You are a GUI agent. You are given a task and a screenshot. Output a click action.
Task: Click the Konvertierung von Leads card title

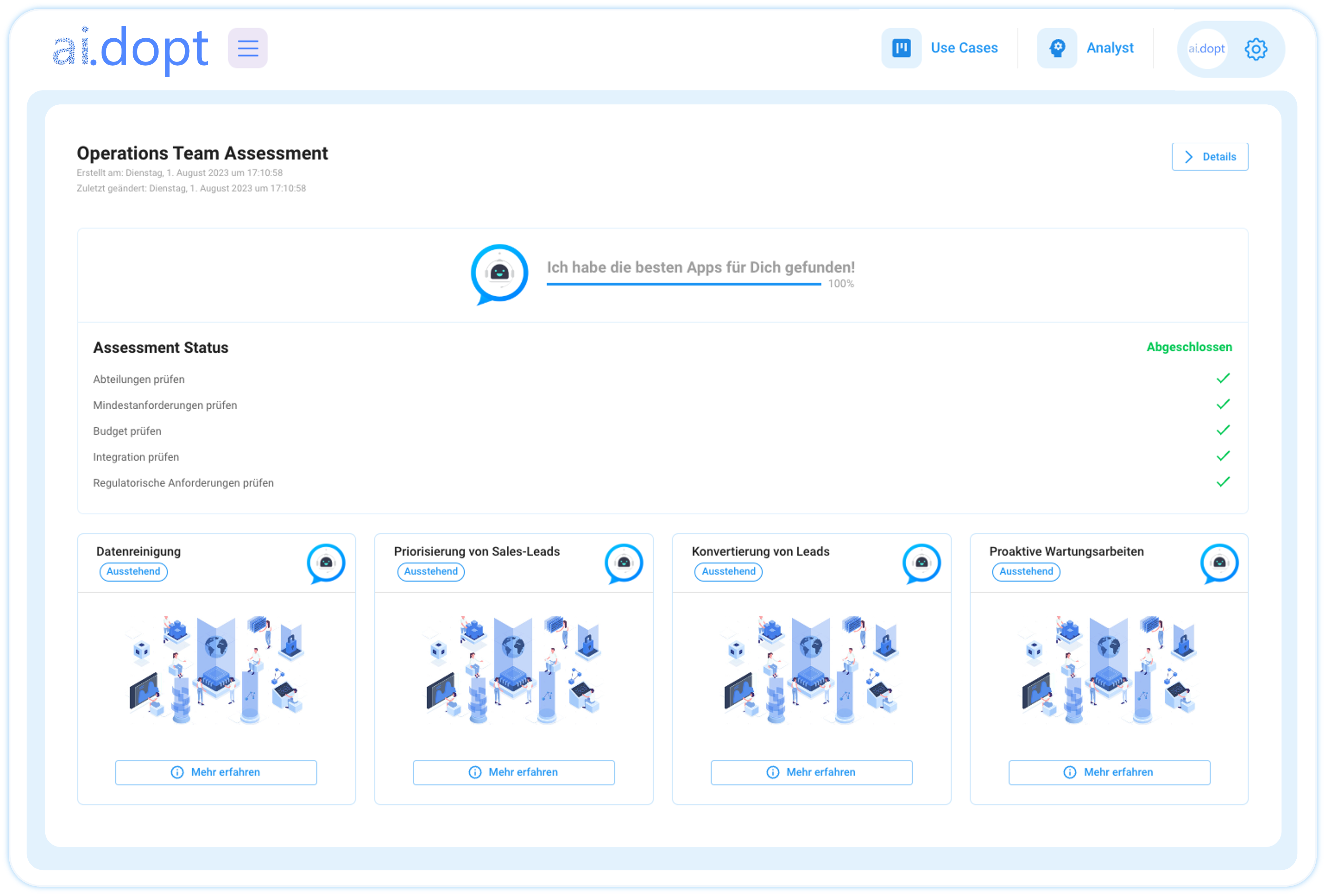coord(761,552)
